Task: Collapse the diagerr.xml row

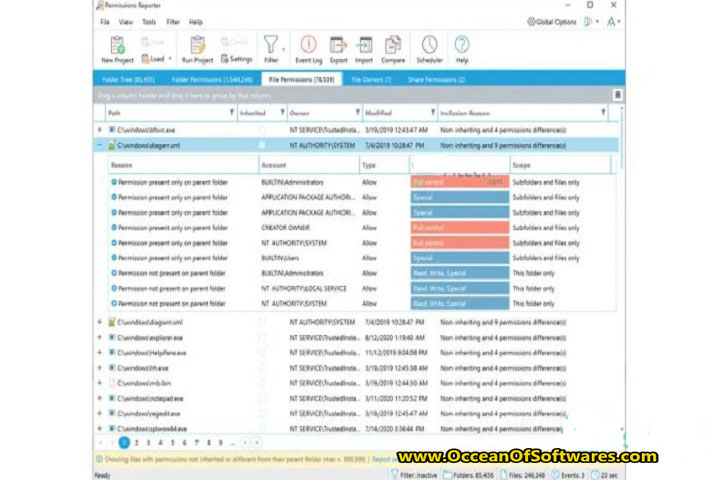Action: point(100,145)
